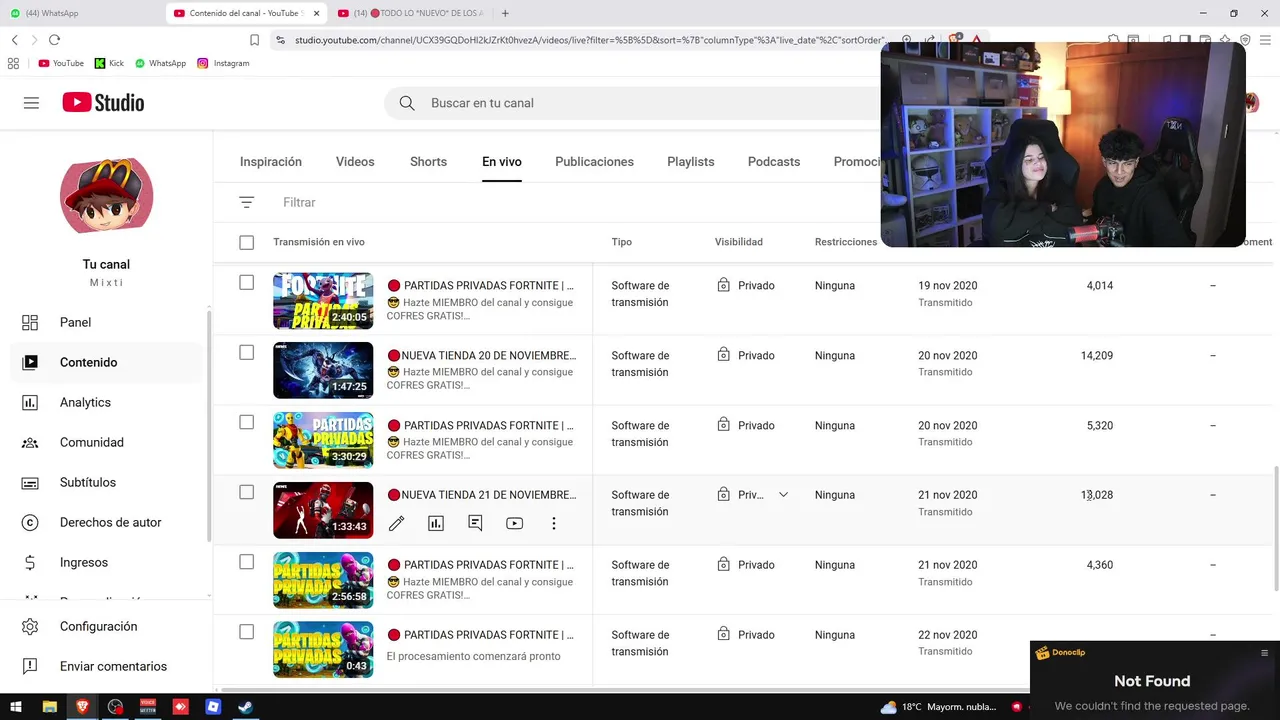1280x720 pixels.
Task: Open the Kick bookmark
Action: coord(109,63)
